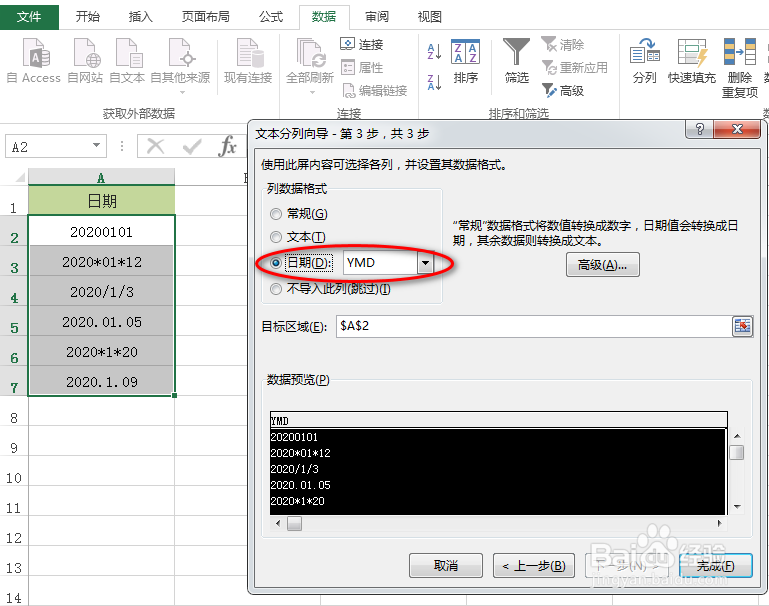Click preview vertical scrollbar up arrow
769x606 pixels.
737,436
